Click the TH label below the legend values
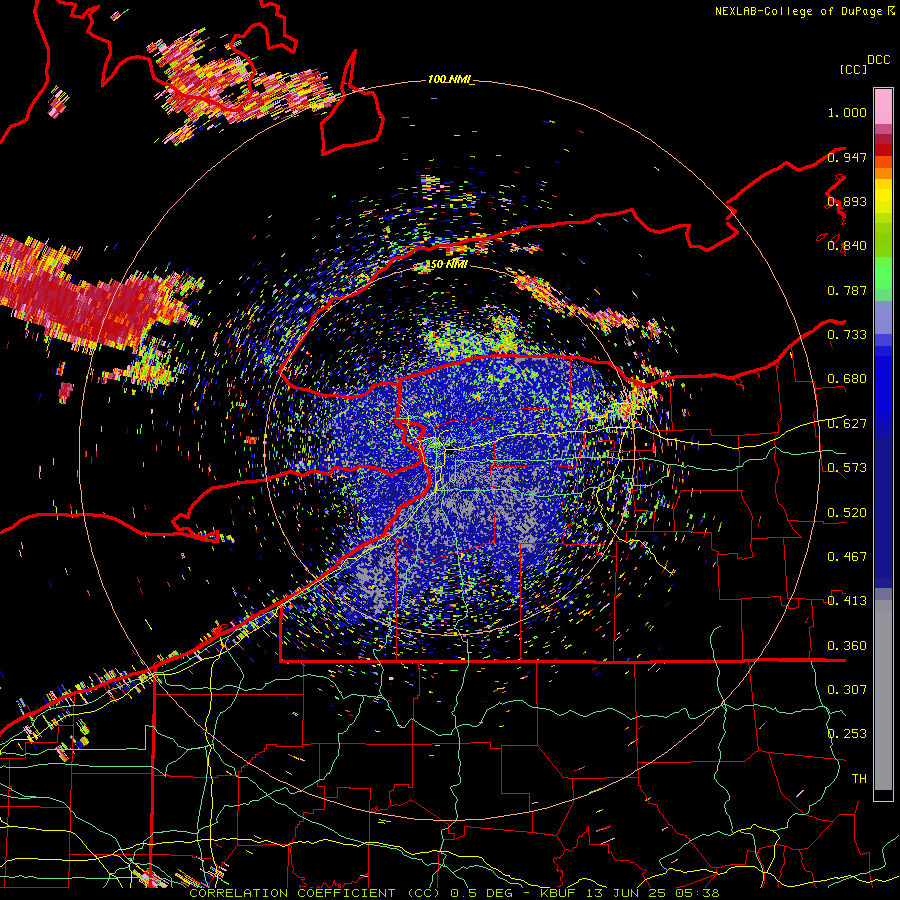The image size is (900, 900). pos(859,779)
